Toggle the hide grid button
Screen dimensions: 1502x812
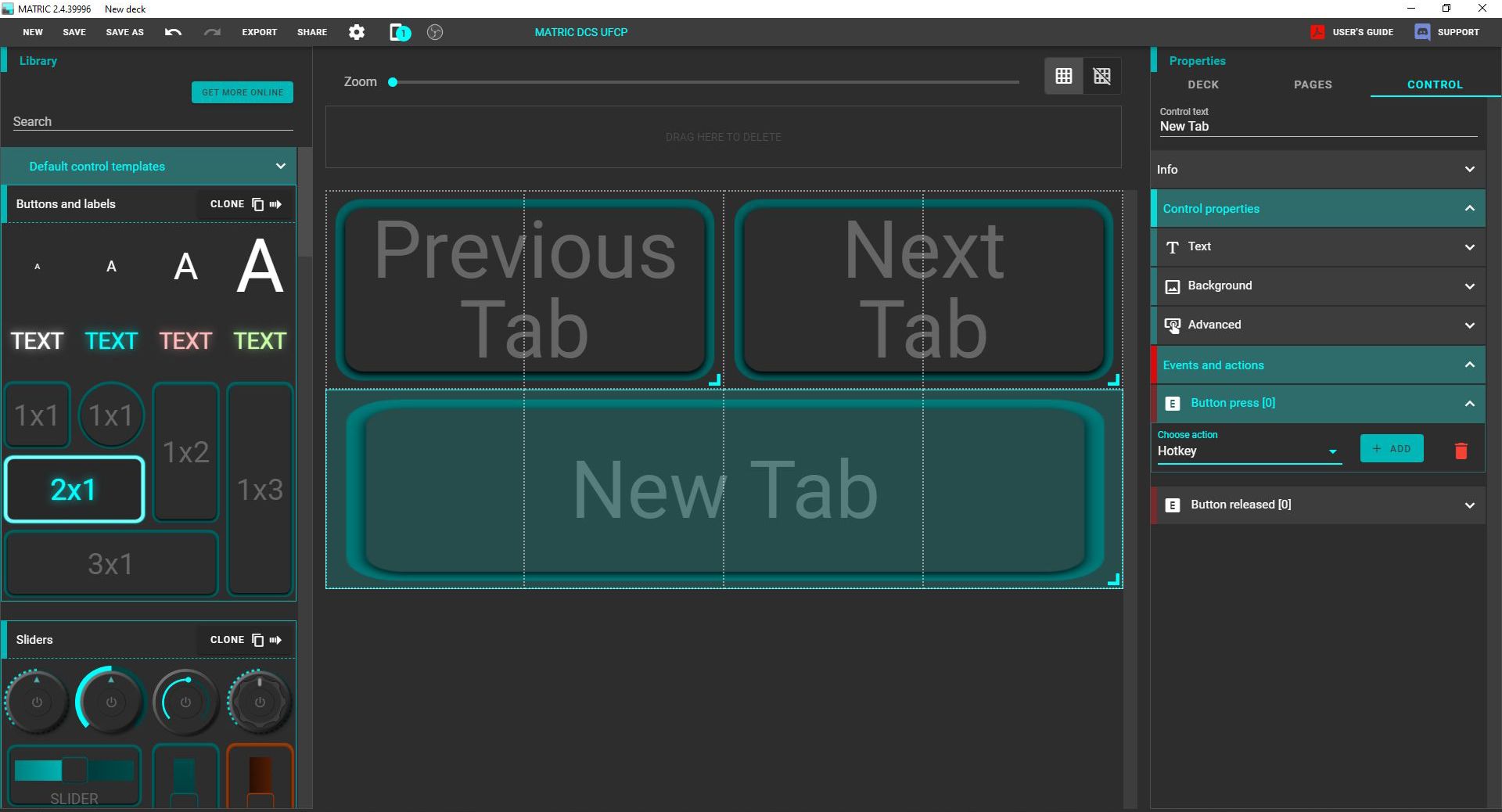pyautogui.click(x=1101, y=76)
